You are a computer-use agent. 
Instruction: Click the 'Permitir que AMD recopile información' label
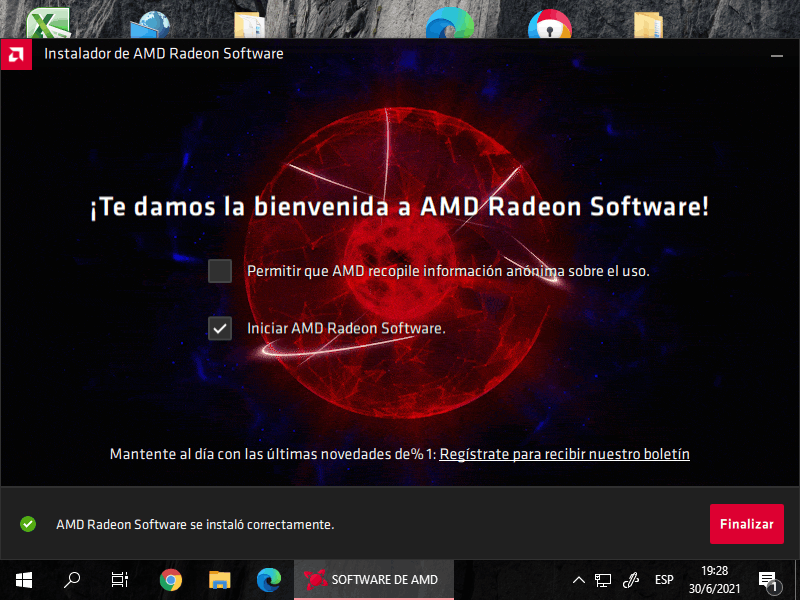coord(448,271)
